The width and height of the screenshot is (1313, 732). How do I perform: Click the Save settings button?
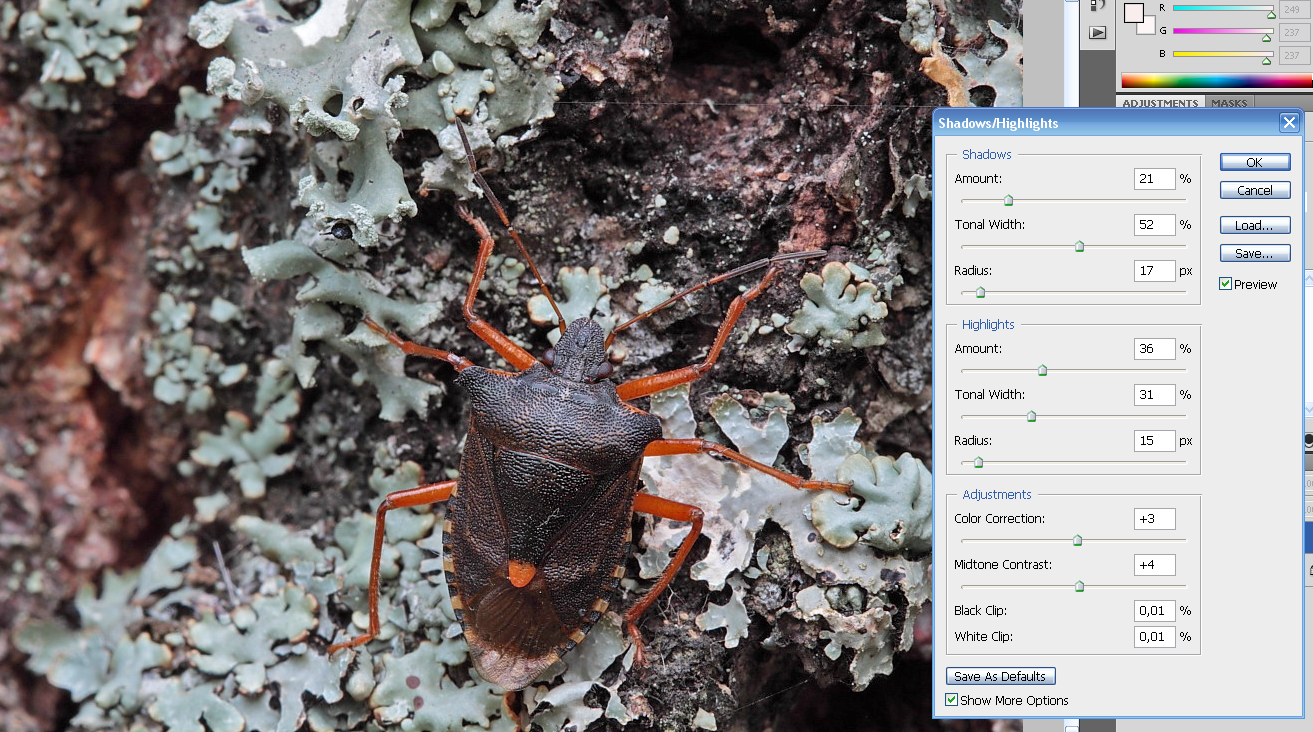click(x=1254, y=253)
